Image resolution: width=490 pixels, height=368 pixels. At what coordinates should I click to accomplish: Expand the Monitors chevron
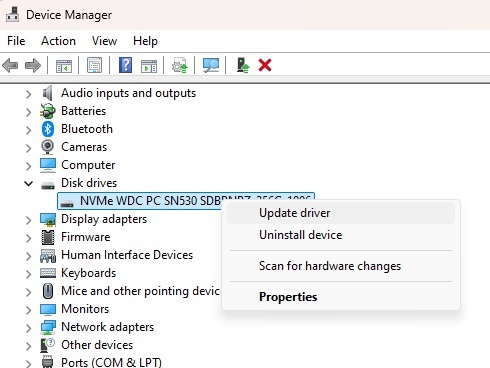click(x=28, y=310)
